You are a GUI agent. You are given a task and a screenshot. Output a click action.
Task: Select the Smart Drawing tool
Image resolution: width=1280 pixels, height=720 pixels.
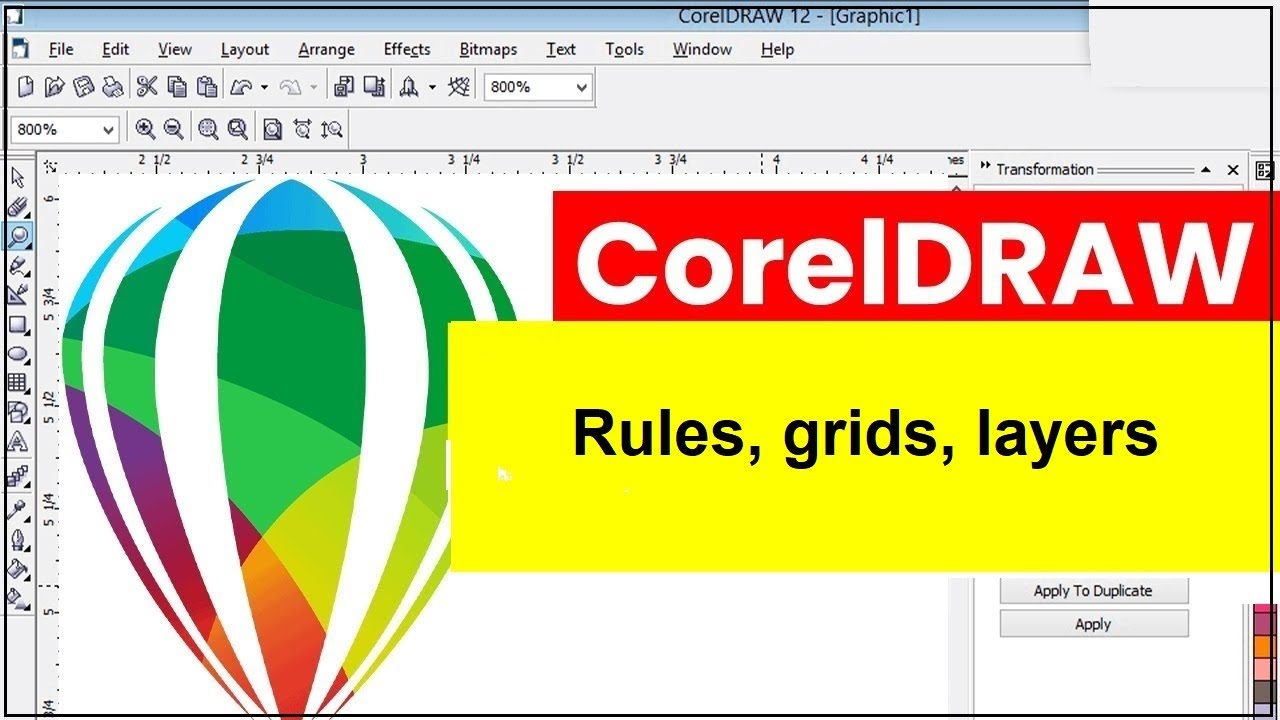18,295
